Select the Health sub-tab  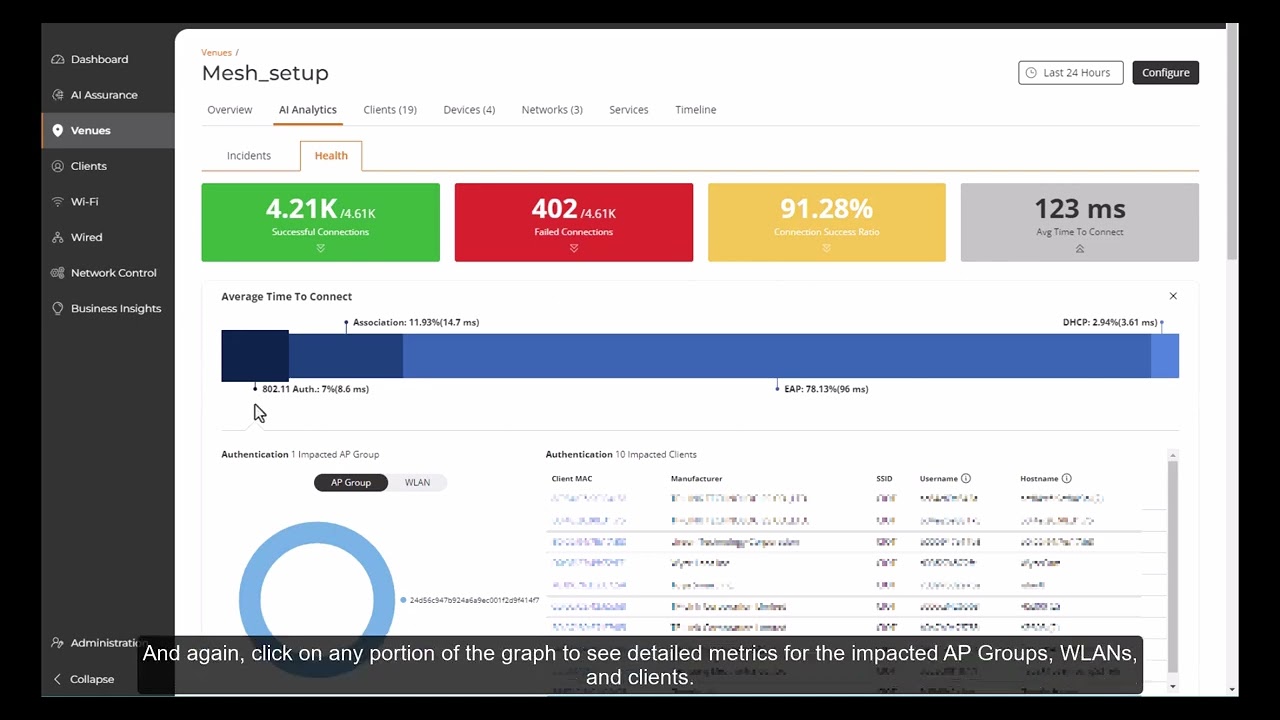tap(331, 156)
